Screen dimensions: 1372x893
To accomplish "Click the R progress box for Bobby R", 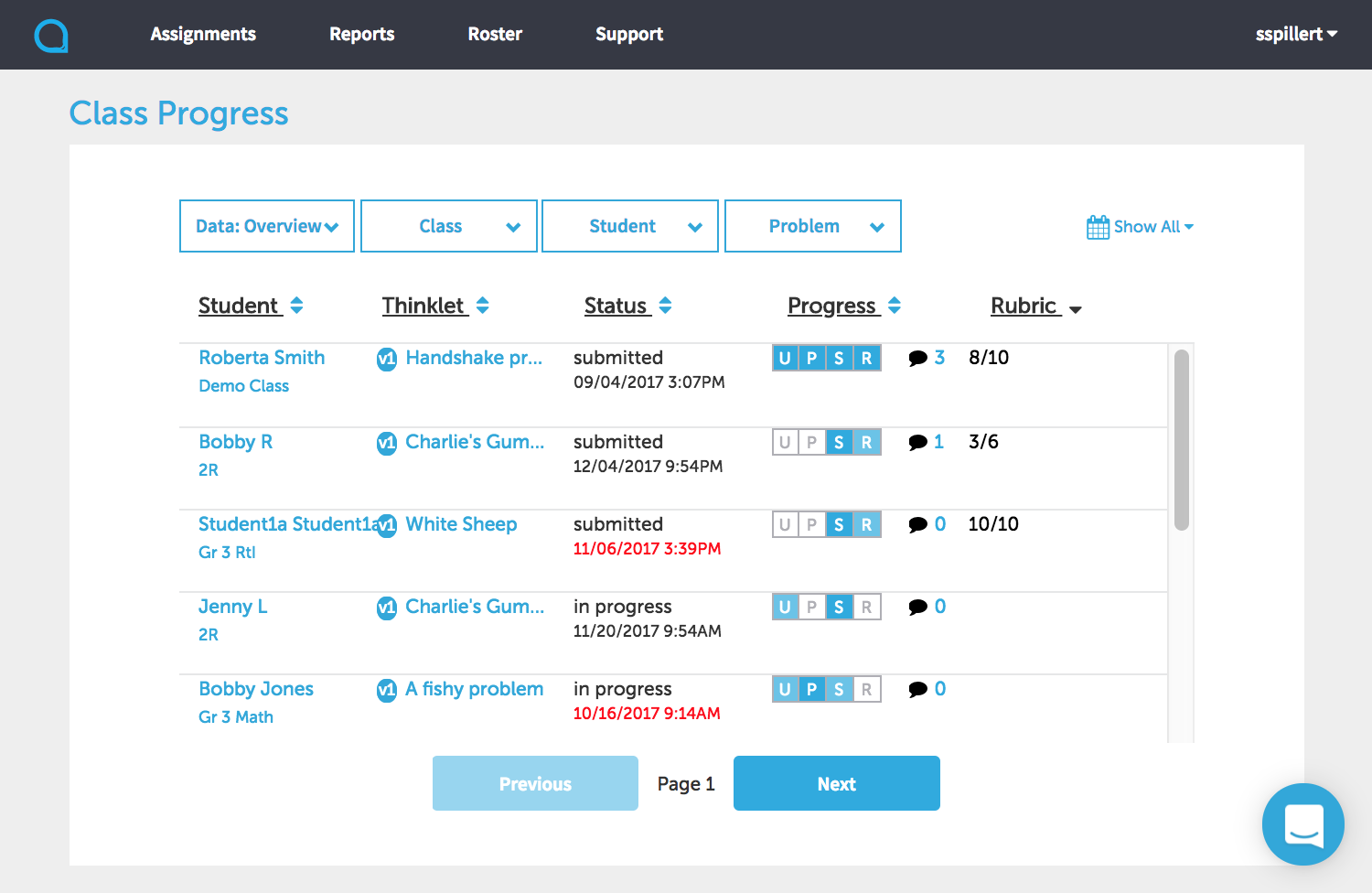I will pos(866,442).
